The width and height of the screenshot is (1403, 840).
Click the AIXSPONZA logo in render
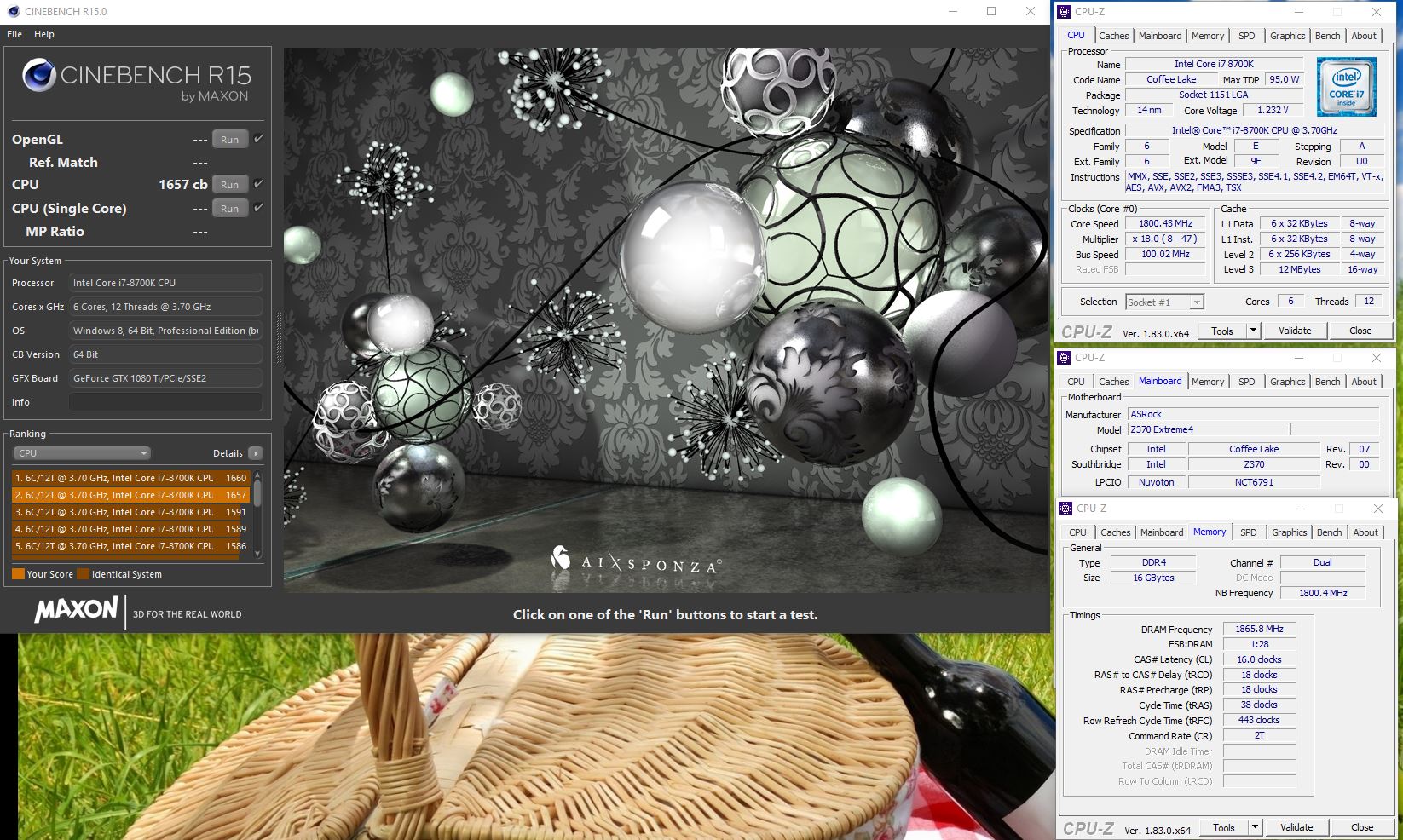(636, 561)
